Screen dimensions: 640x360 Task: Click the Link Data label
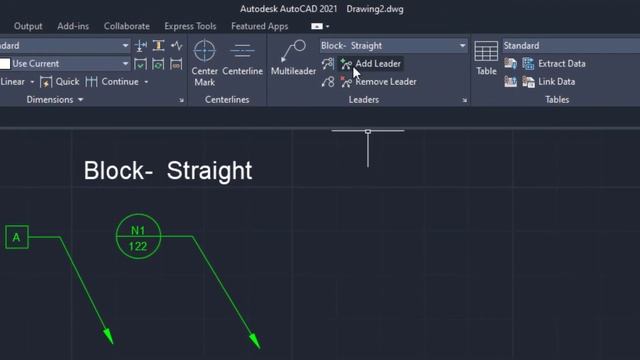point(556,82)
